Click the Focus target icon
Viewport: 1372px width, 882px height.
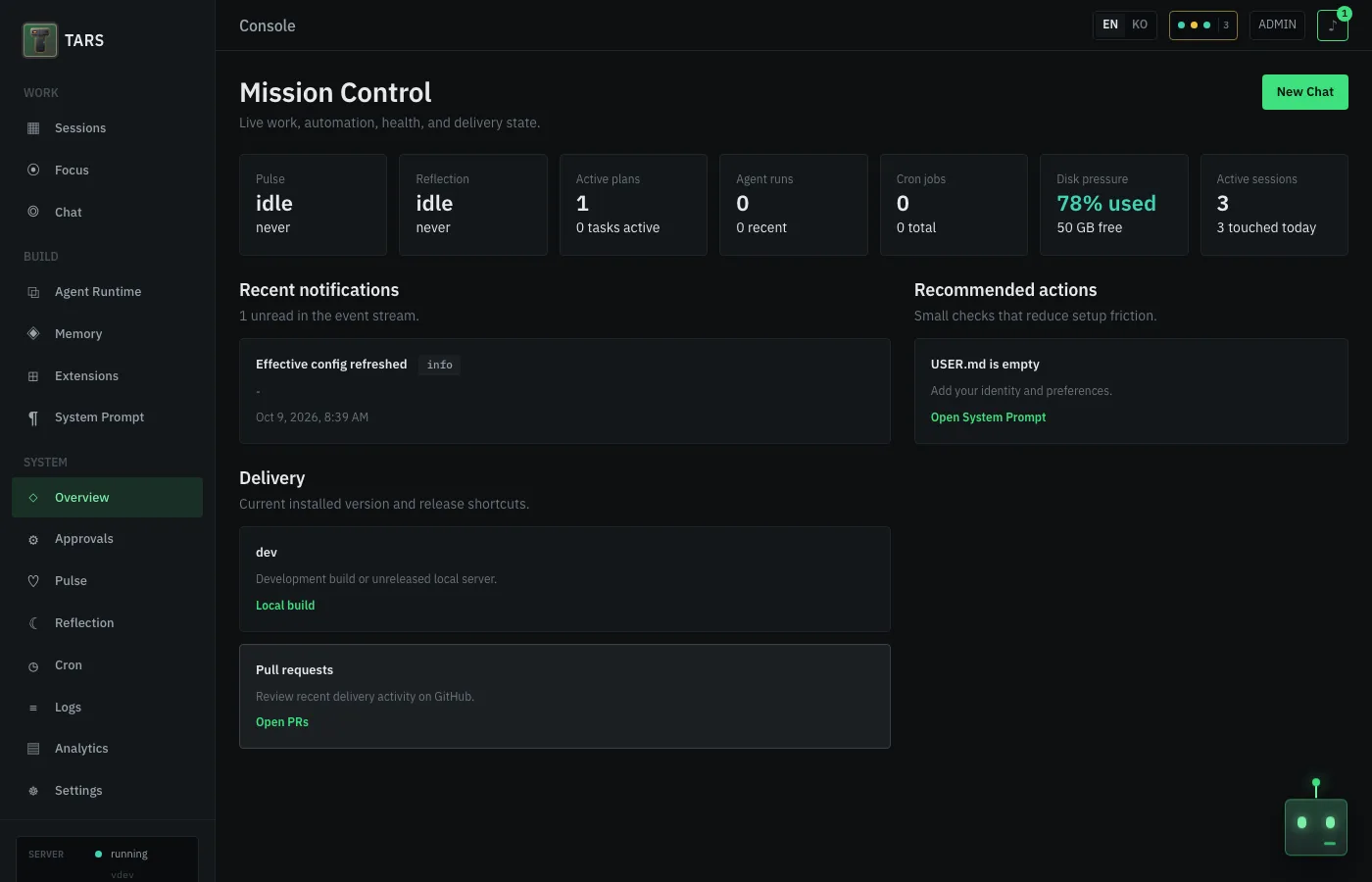tap(33, 170)
